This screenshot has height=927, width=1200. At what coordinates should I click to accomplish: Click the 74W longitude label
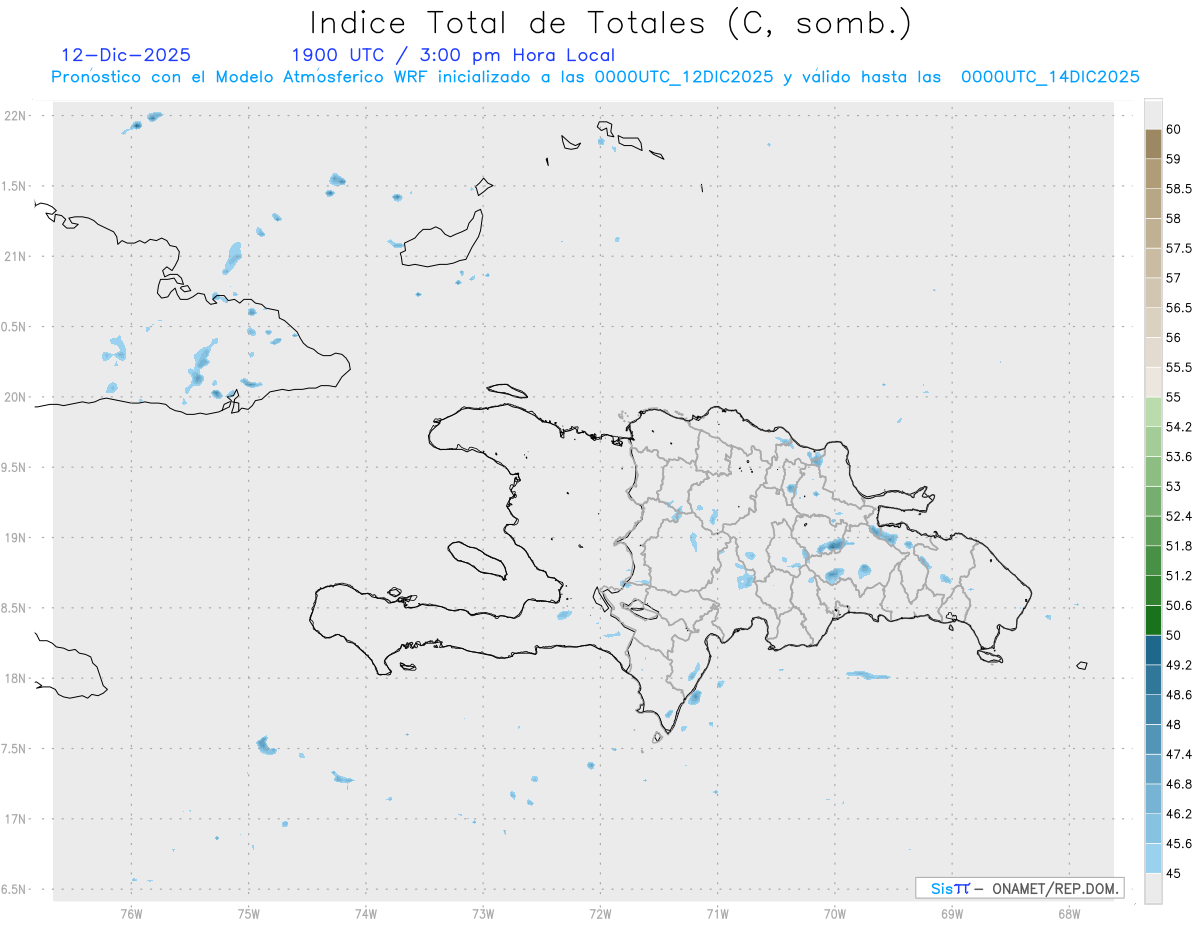click(x=366, y=913)
